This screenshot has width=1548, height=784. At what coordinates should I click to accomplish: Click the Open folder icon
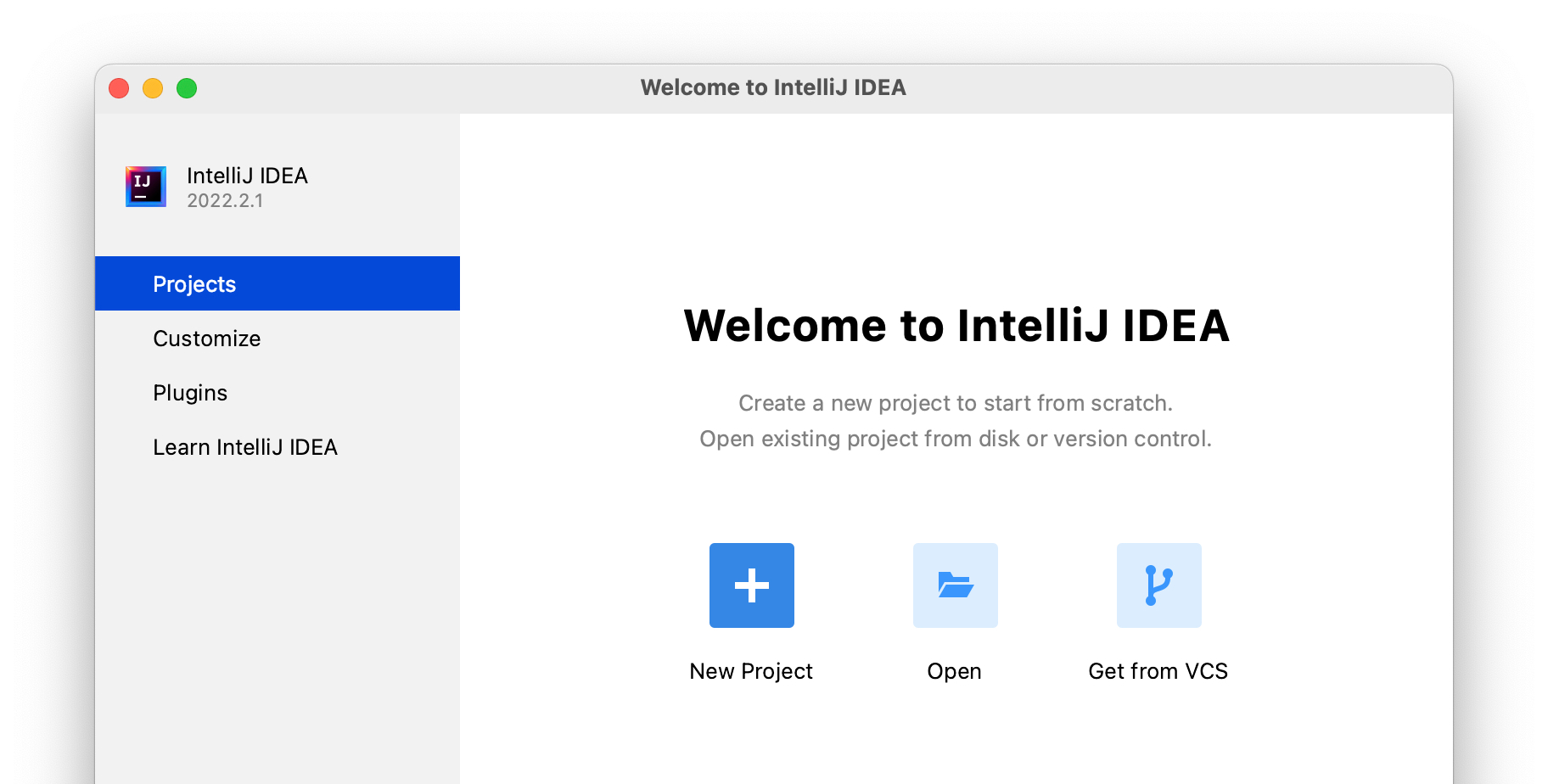click(956, 585)
